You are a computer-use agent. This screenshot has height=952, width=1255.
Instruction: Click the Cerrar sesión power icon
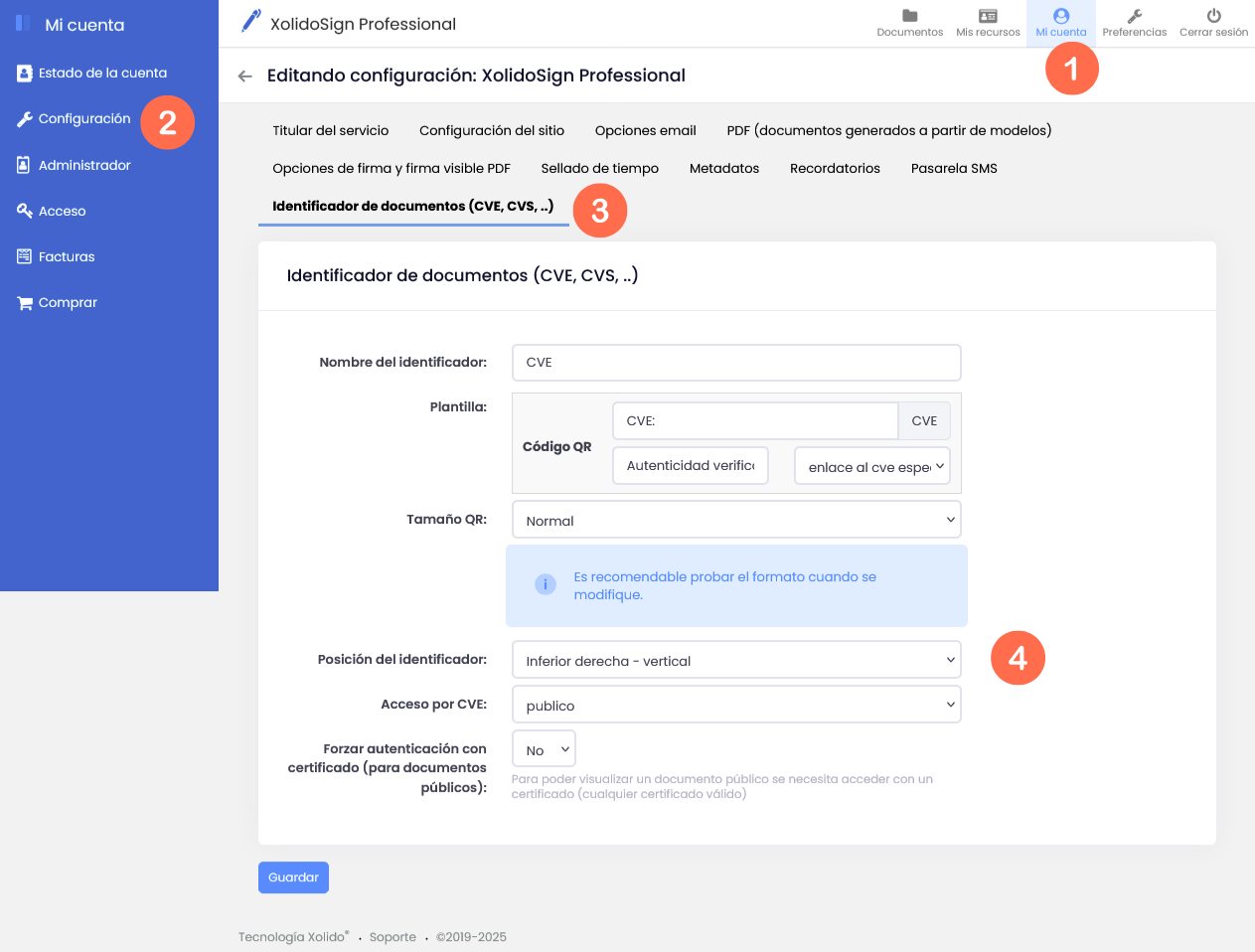tap(1213, 16)
